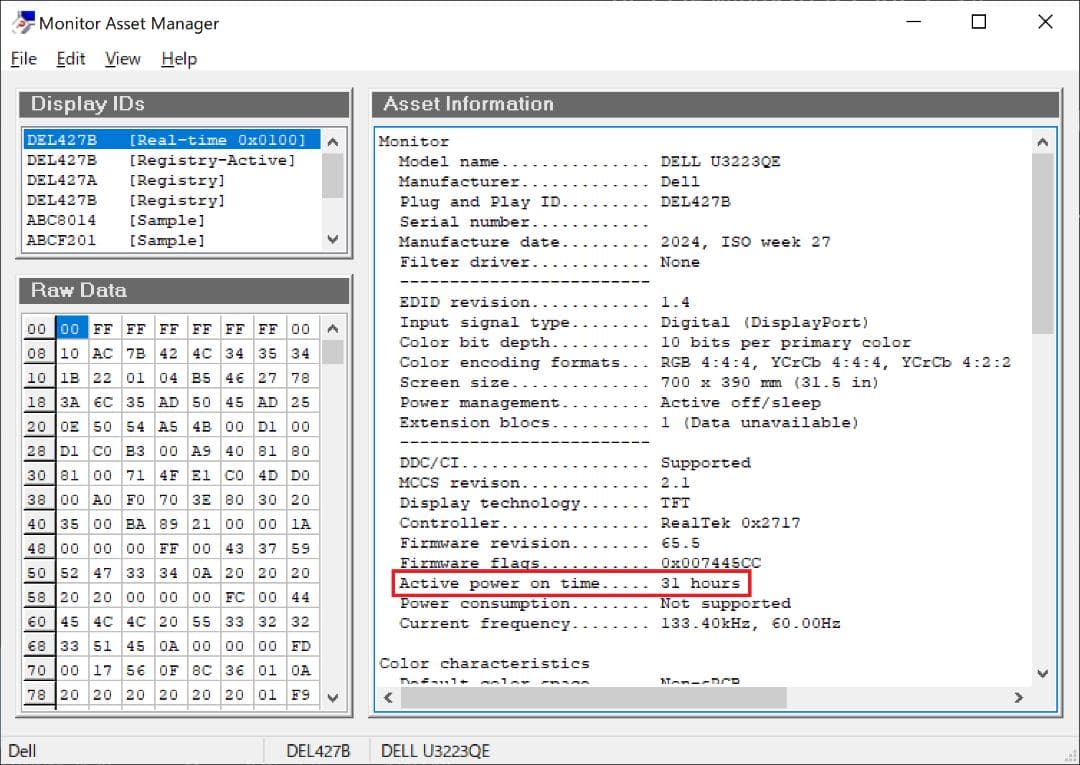This screenshot has height=765, width=1080.
Task: Click the Model name DELL U3223QE line
Action: 590,162
